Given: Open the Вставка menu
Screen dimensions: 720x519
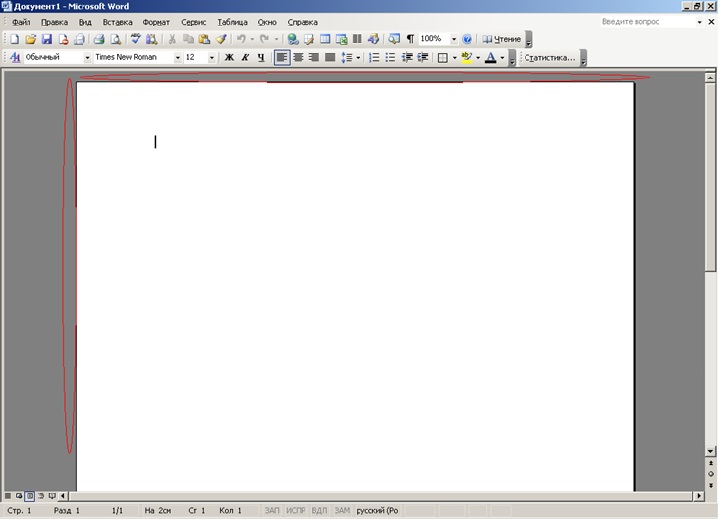Looking at the screenshot, I should point(118,22).
